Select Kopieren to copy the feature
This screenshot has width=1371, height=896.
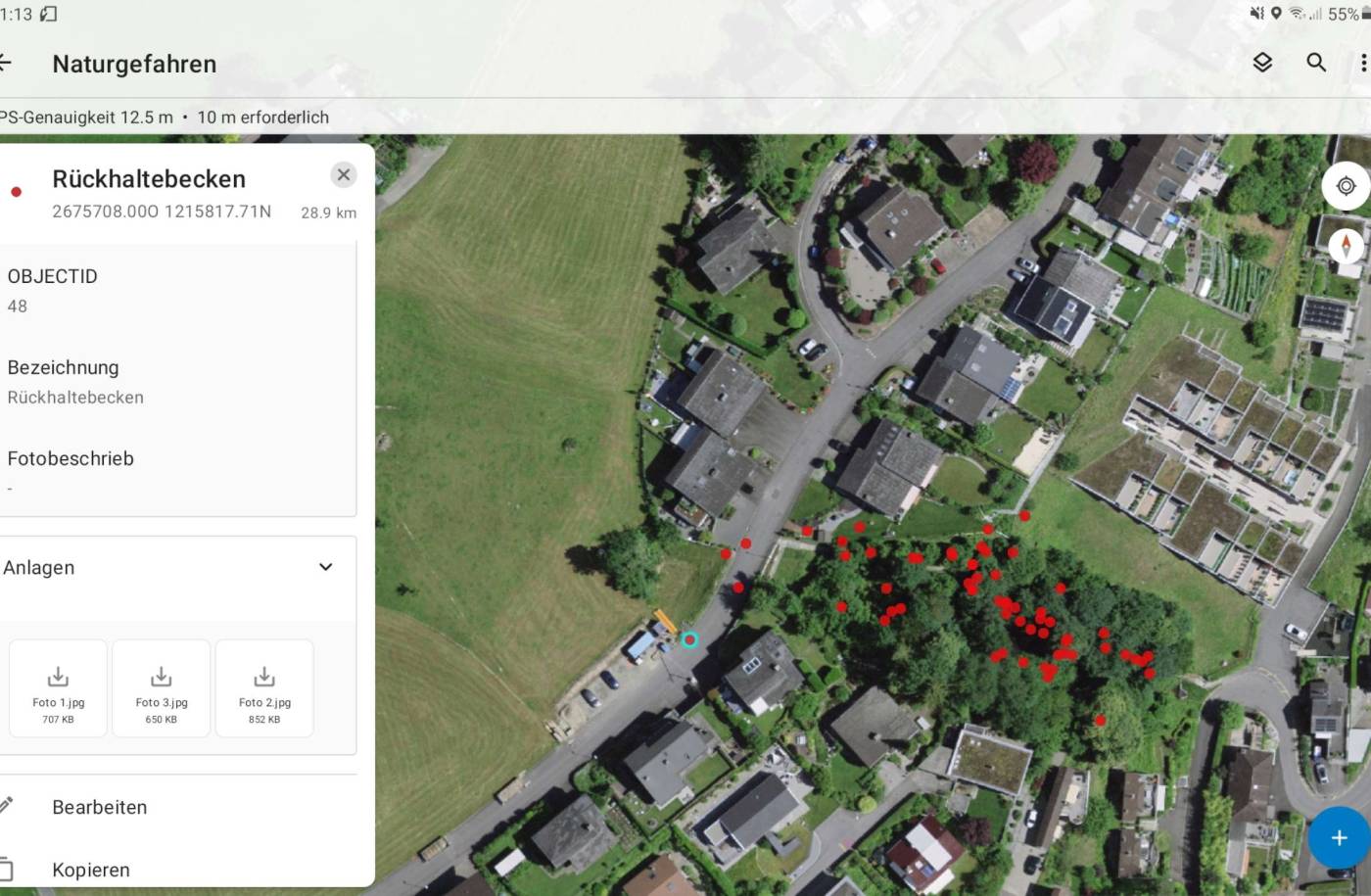pyautogui.click(x=91, y=870)
